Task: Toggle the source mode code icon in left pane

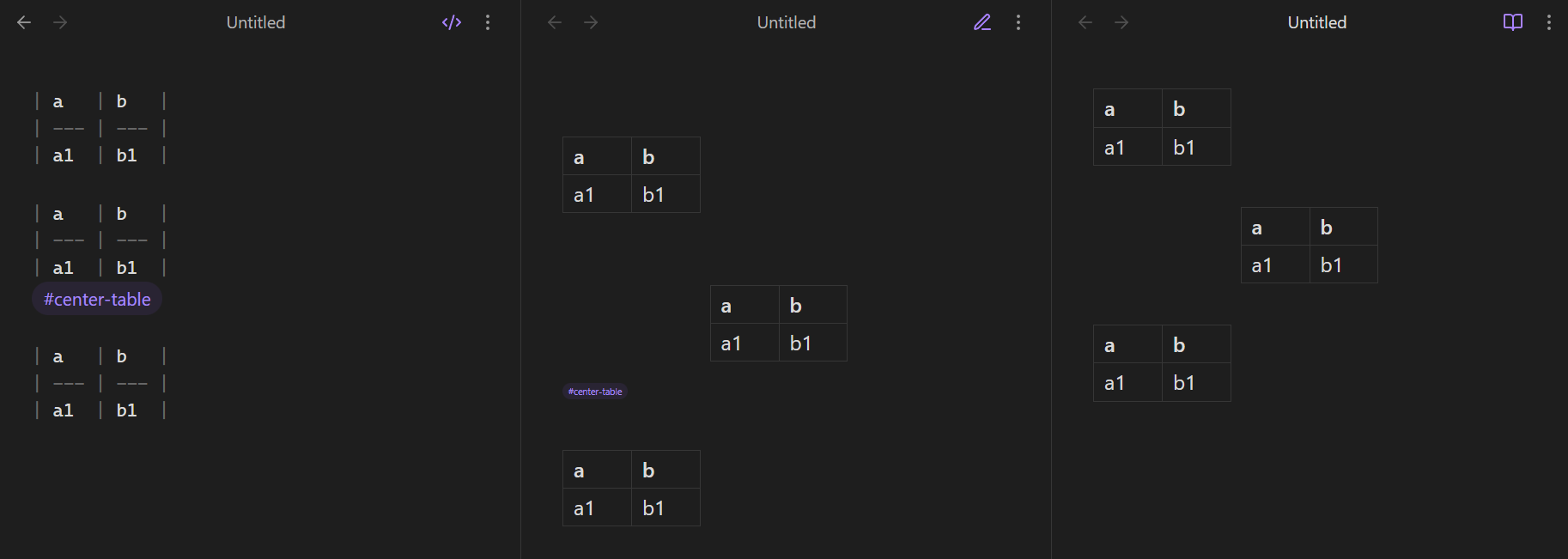Action: point(452,22)
